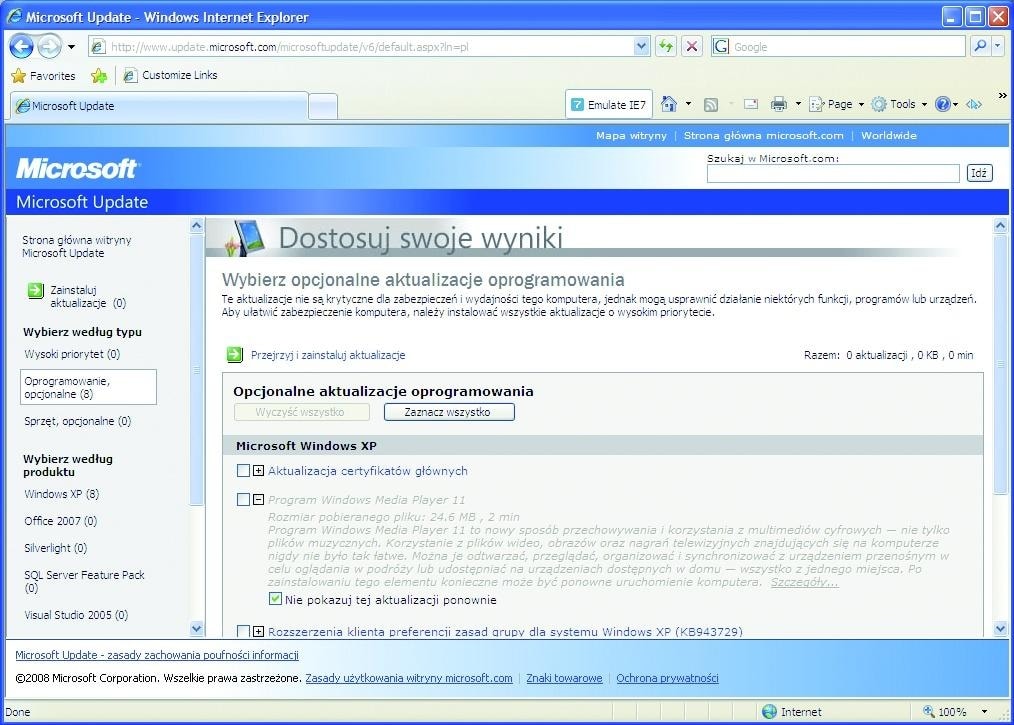
Task: Open Read mail icon on the command bar
Action: (x=750, y=103)
